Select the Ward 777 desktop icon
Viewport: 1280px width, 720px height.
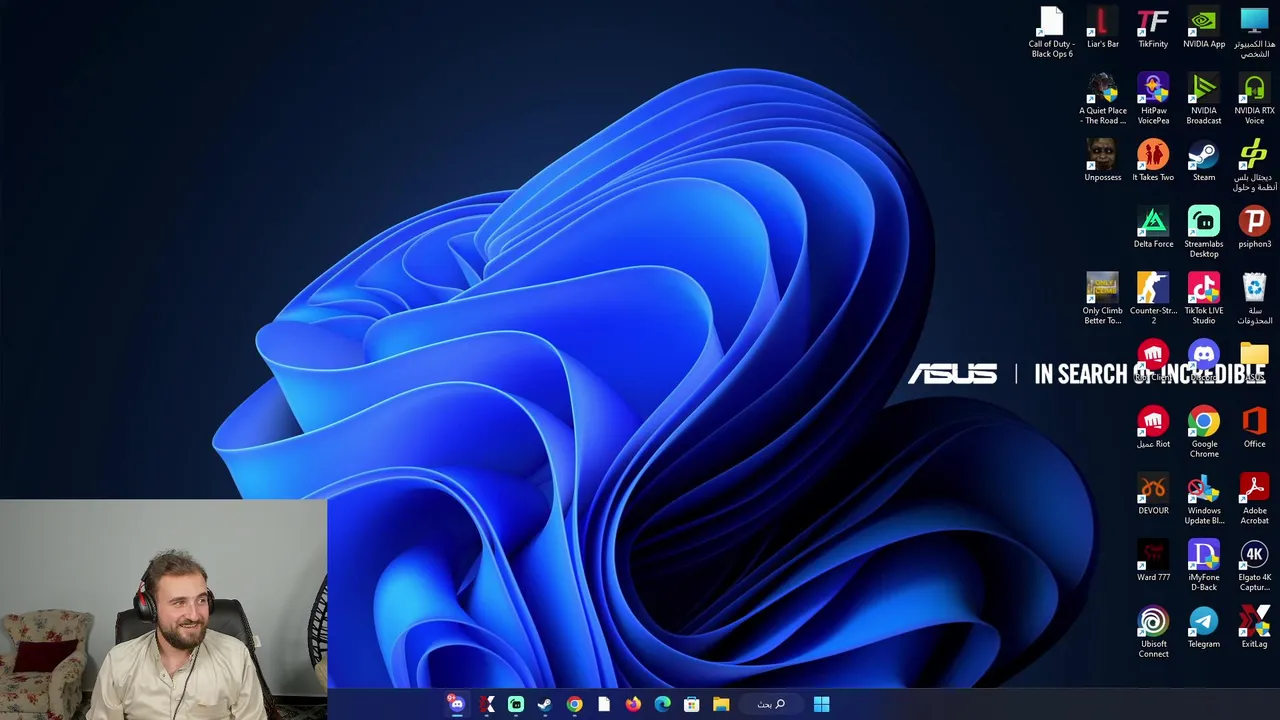pyautogui.click(x=1153, y=562)
